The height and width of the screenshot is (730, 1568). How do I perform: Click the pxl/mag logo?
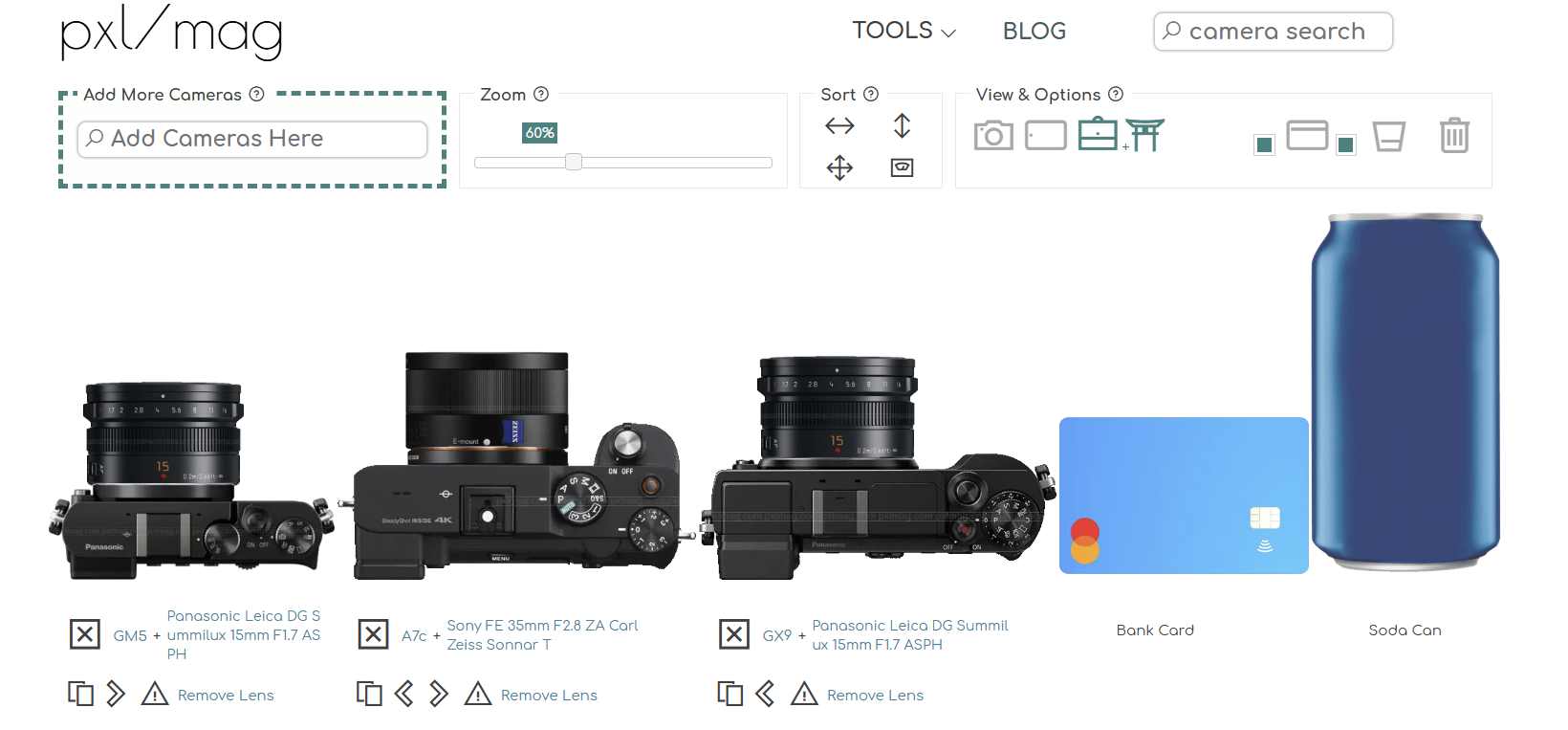(x=172, y=33)
